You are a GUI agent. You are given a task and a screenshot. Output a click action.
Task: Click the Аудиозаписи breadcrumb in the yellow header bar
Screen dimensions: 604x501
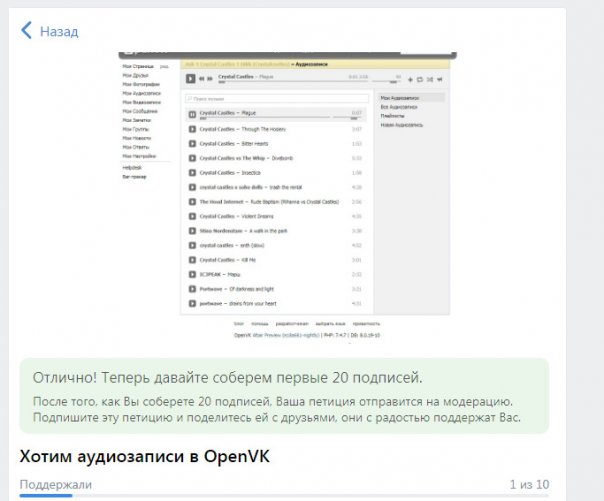click(x=311, y=64)
